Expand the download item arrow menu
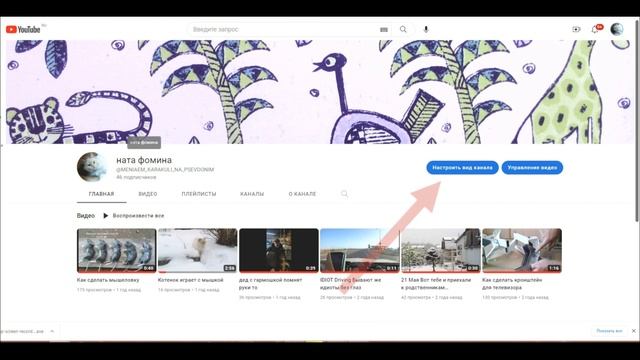Viewport: 640px width, 360px height. [52, 331]
